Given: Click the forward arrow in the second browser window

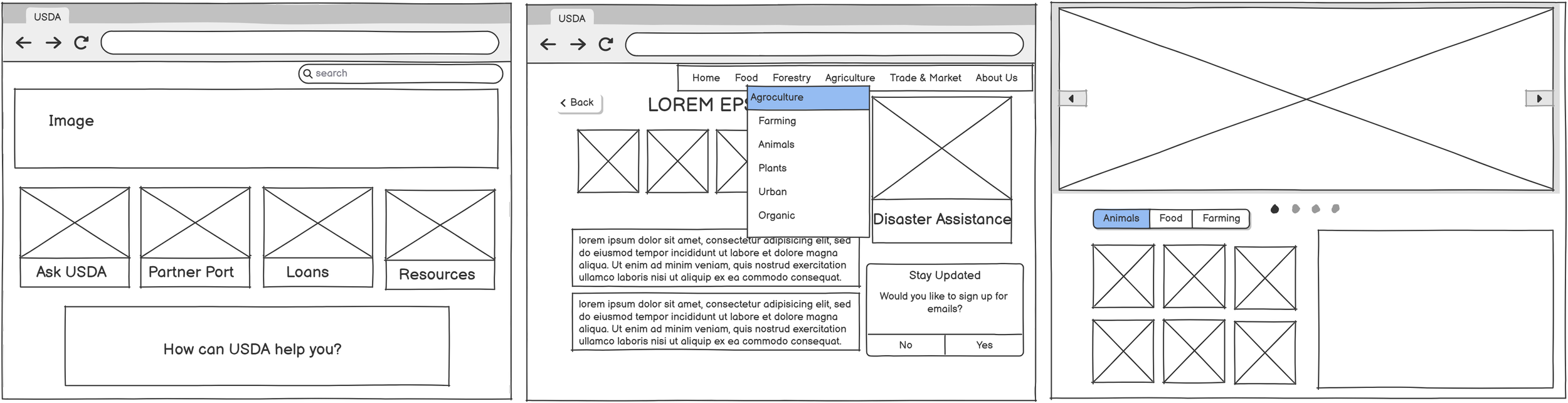Looking at the screenshot, I should point(578,44).
